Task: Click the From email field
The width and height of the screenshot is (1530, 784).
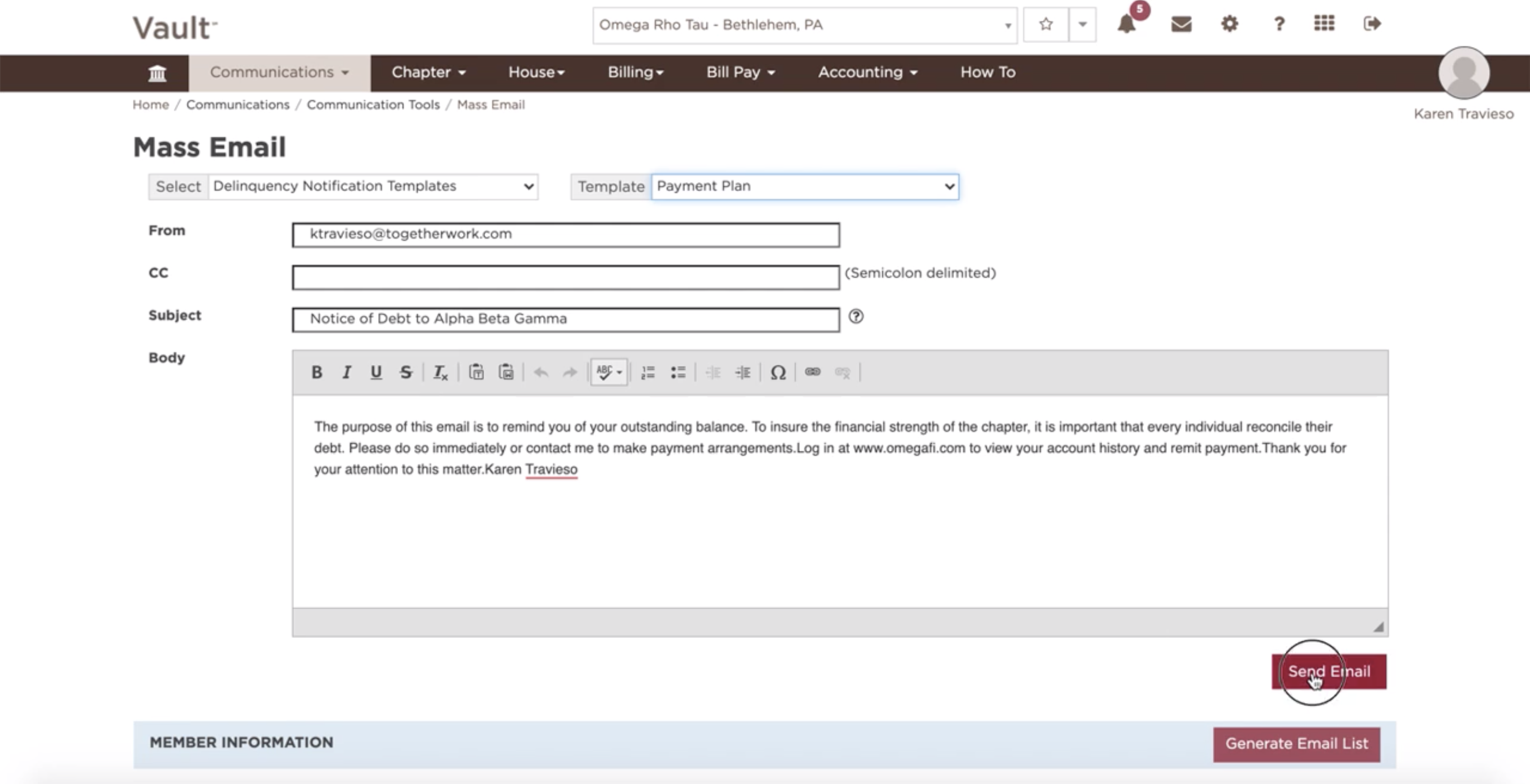Action: [565, 235]
